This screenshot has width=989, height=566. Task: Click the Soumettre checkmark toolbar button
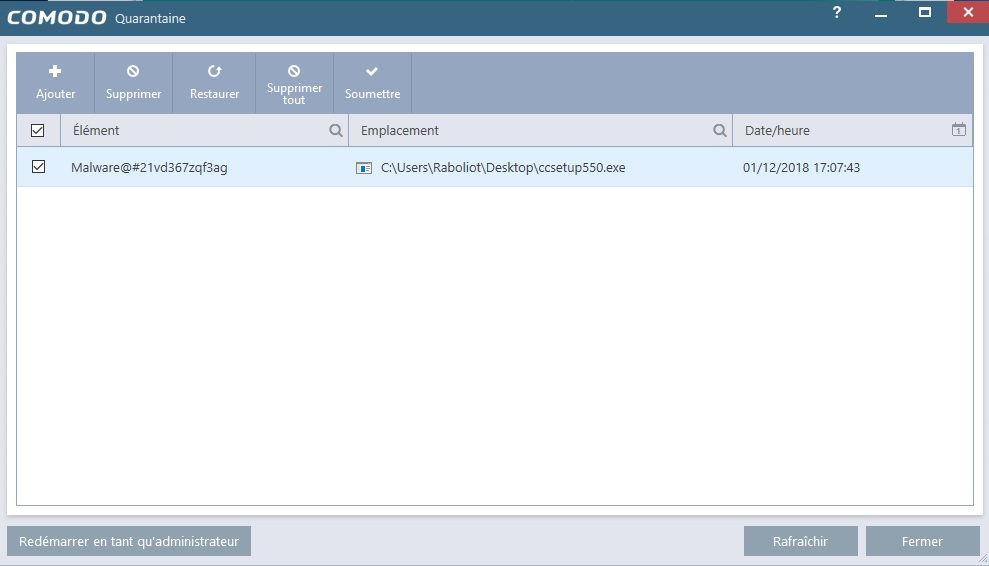[x=372, y=83]
